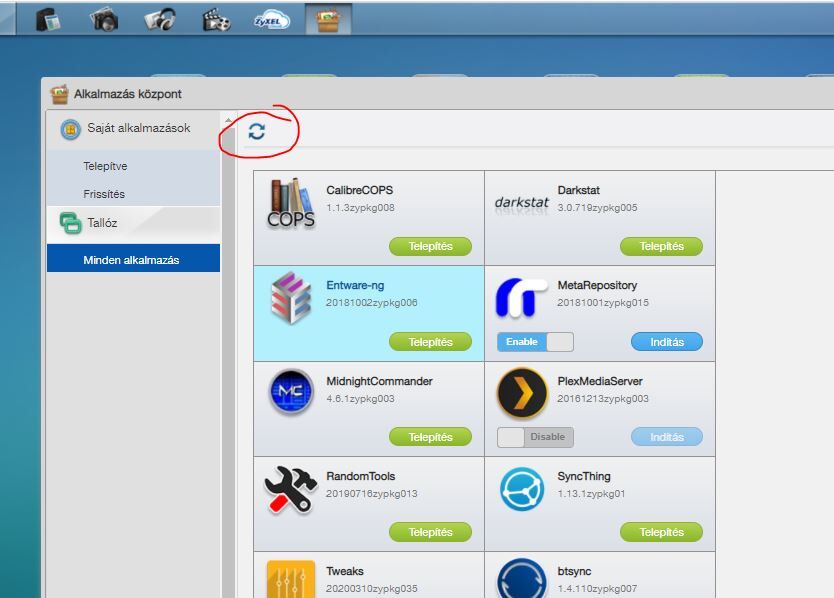Launch MetaRepository with Indítás button

pyautogui.click(x=667, y=342)
